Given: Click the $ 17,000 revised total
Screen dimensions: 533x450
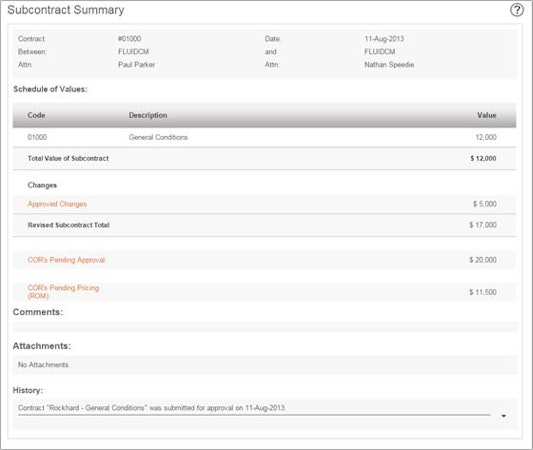Looking at the screenshot, I should point(483,225).
